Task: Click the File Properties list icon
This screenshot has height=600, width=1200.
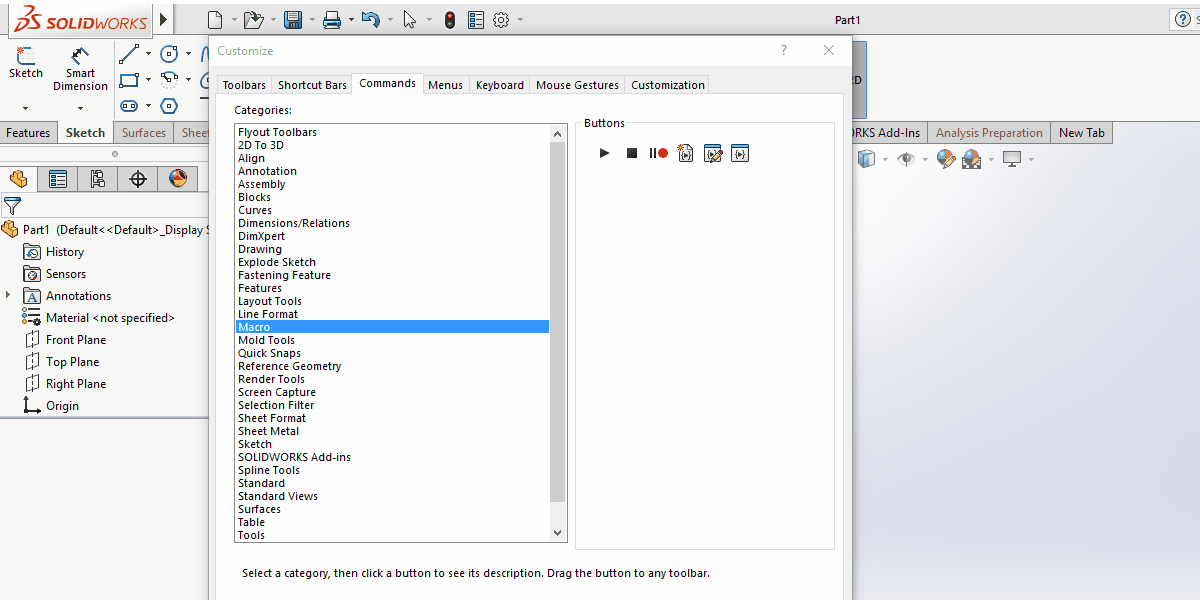Action: (475, 20)
